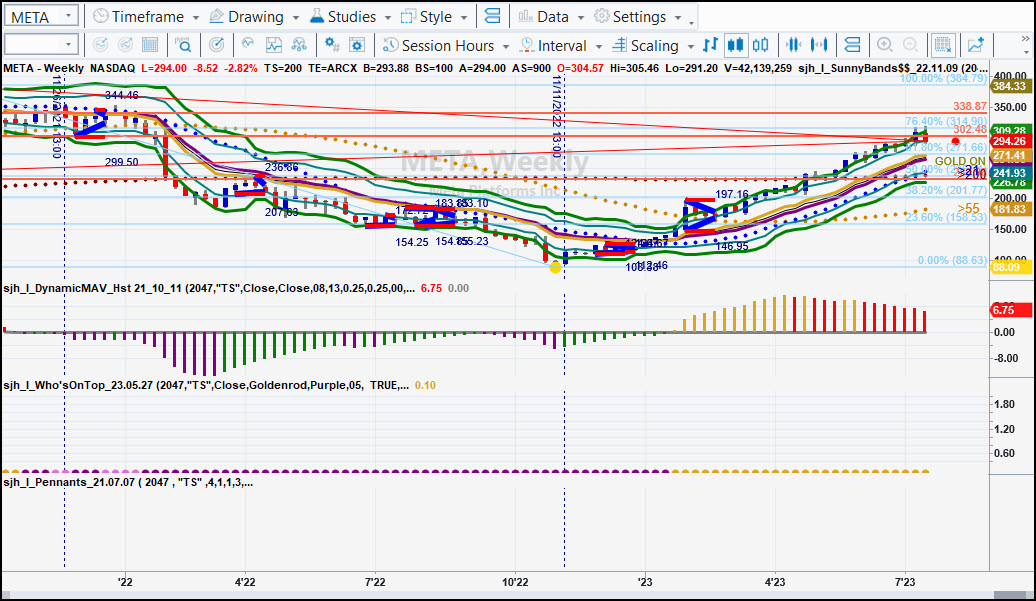The width and height of the screenshot is (1036, 601).
Task: Toggle the filled candlestick chart type
Action: pyautogui.click(x=735, y=45)
